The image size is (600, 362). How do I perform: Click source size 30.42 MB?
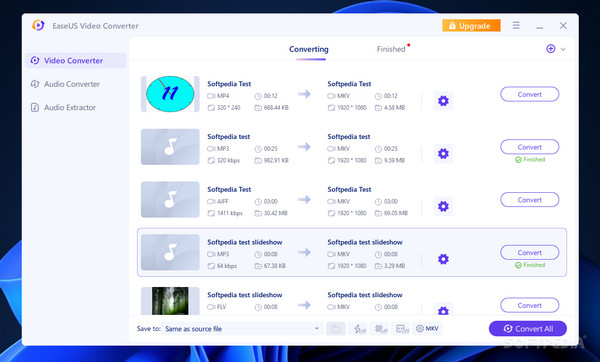tap(276, 213)
